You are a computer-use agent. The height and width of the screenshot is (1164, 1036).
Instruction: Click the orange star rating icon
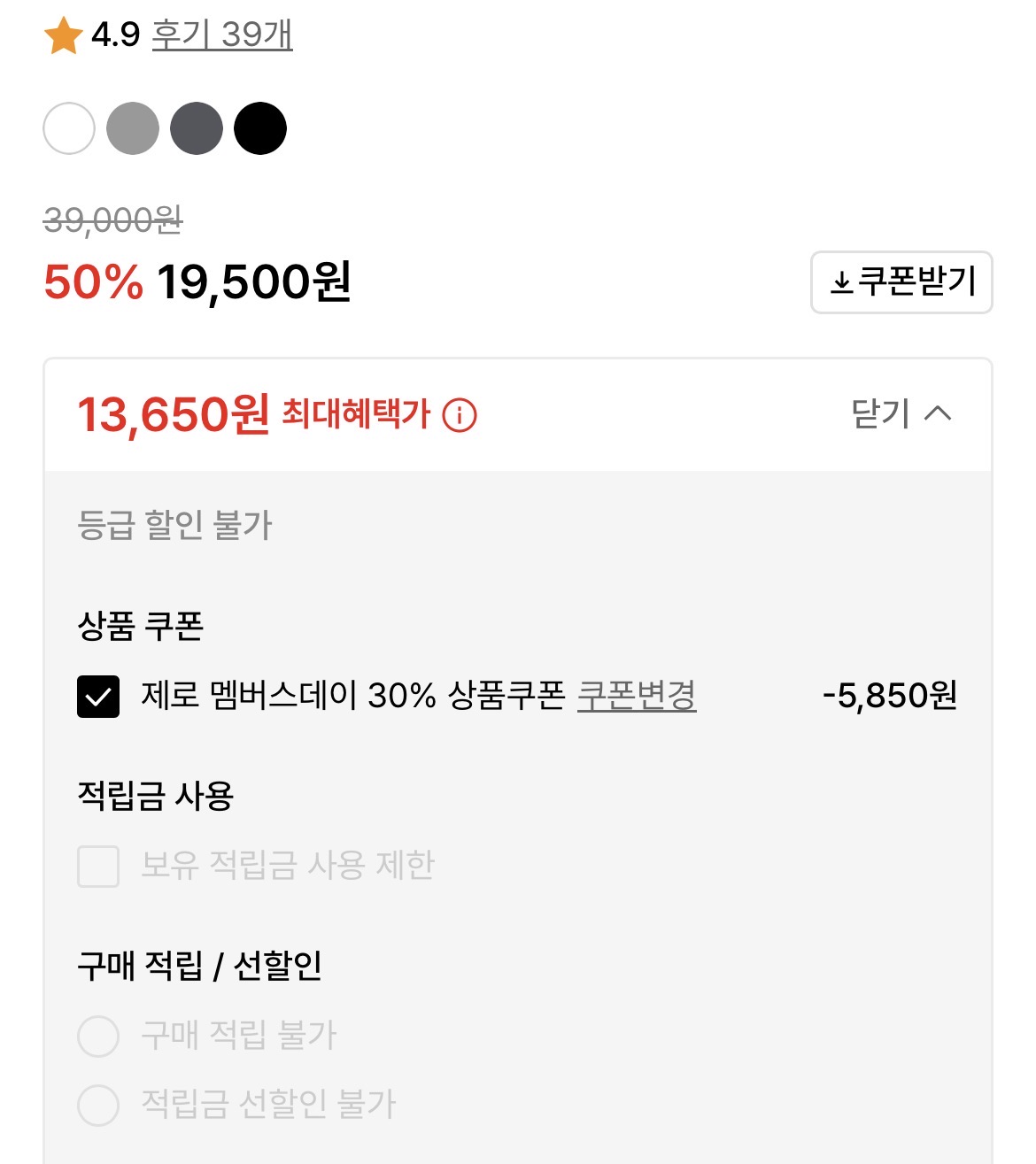coord(63,35)
